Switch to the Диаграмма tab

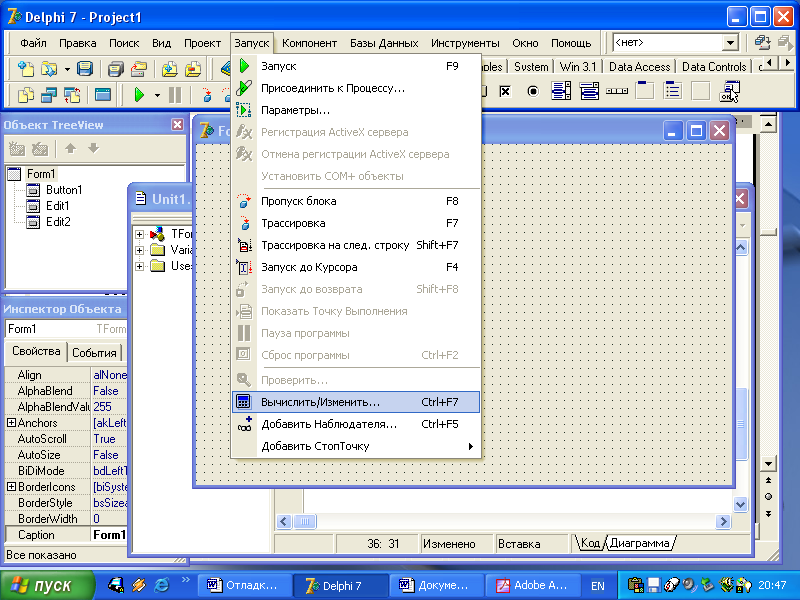click(639, 543)
